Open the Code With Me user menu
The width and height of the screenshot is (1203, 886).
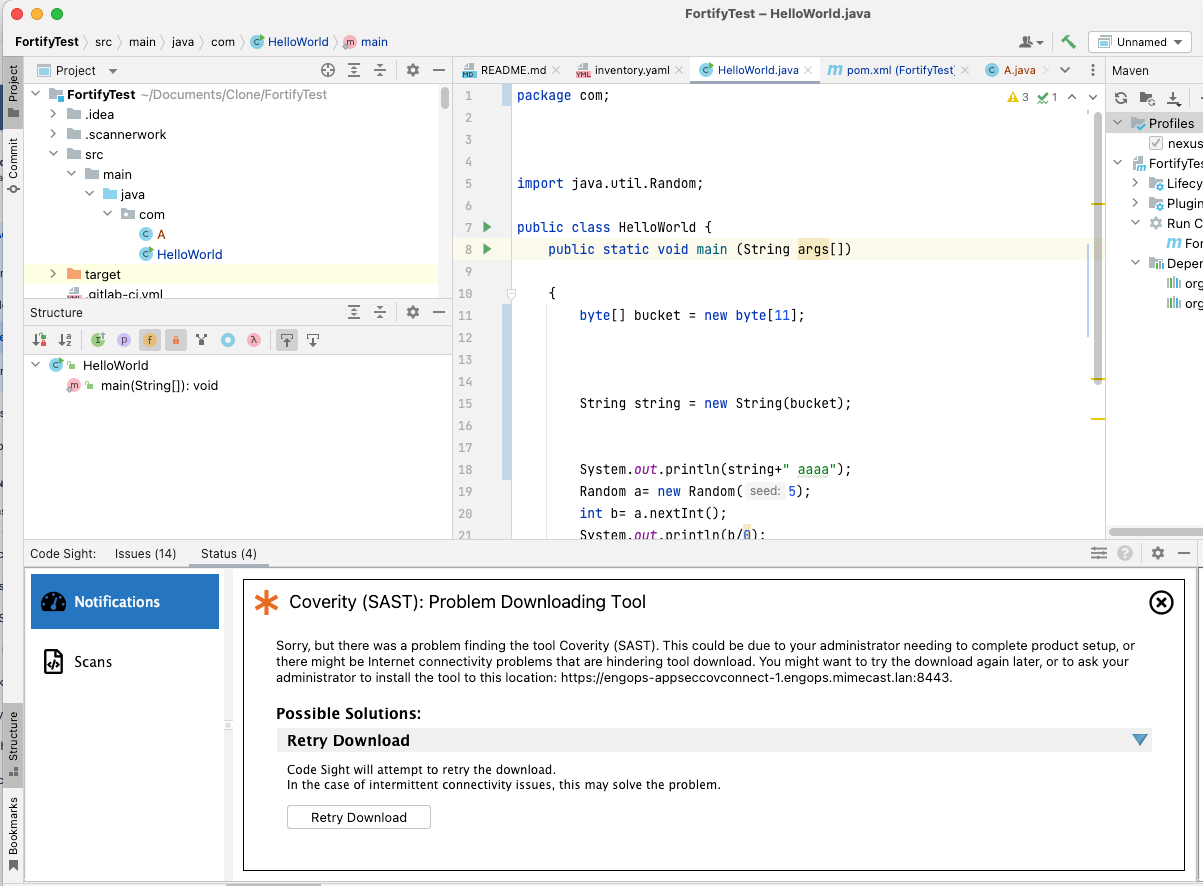click(1031, 42)
